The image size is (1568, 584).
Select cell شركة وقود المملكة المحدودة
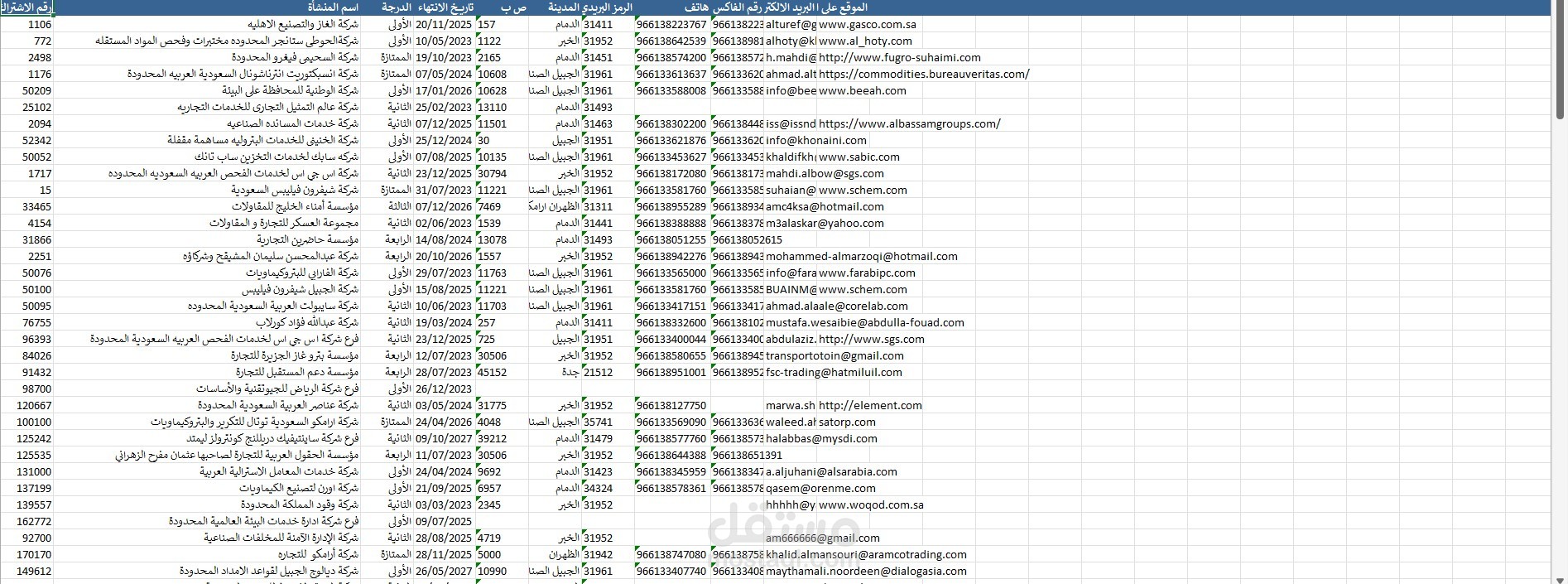click(207, 504)
